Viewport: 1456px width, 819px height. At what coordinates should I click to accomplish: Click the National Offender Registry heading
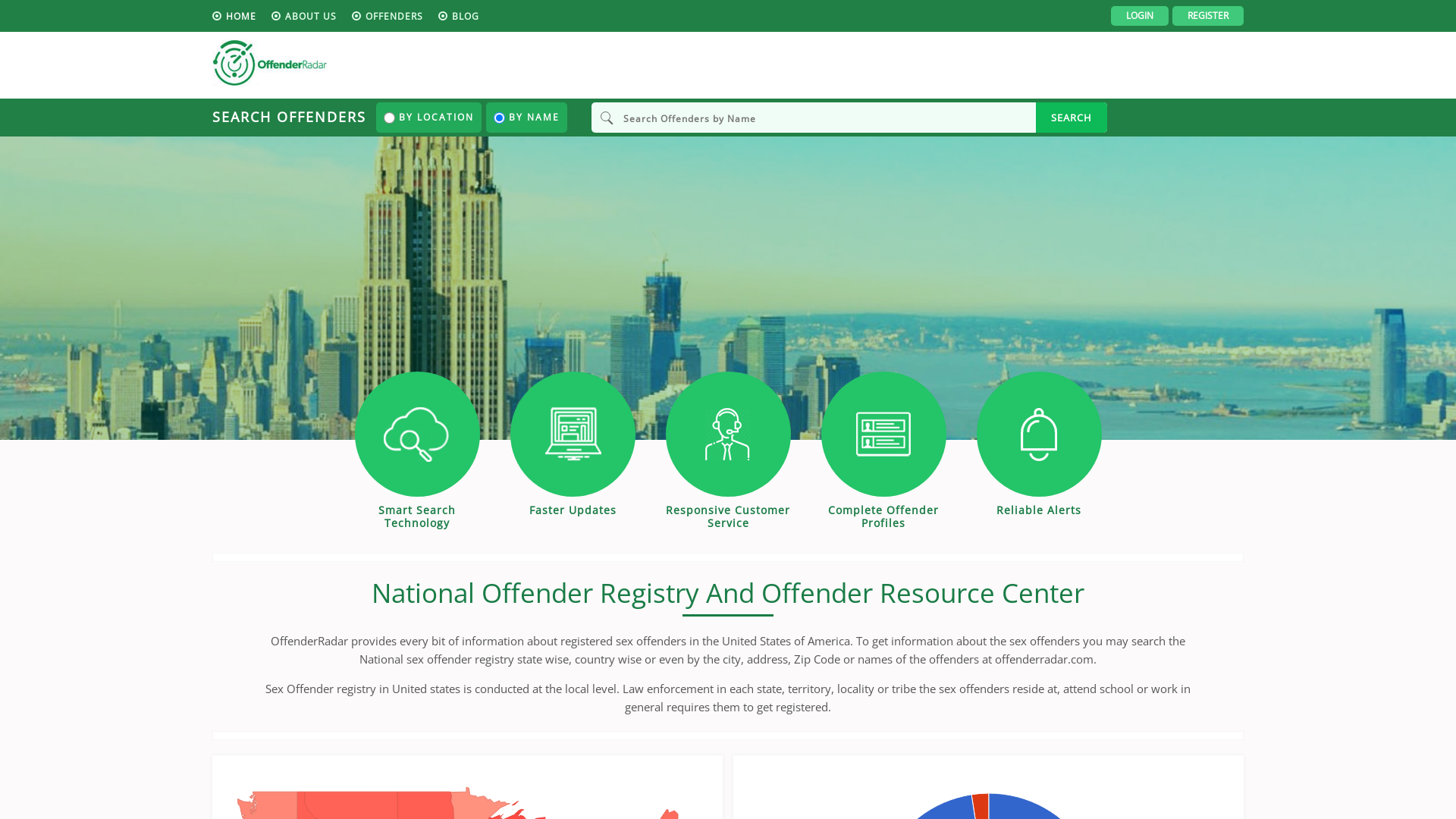point(728,593)
